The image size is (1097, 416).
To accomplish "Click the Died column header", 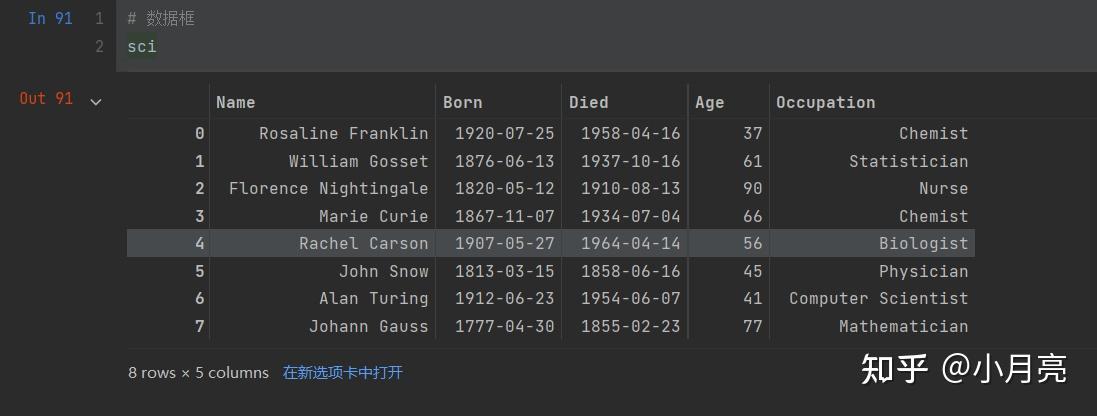I will pos(588,102).
